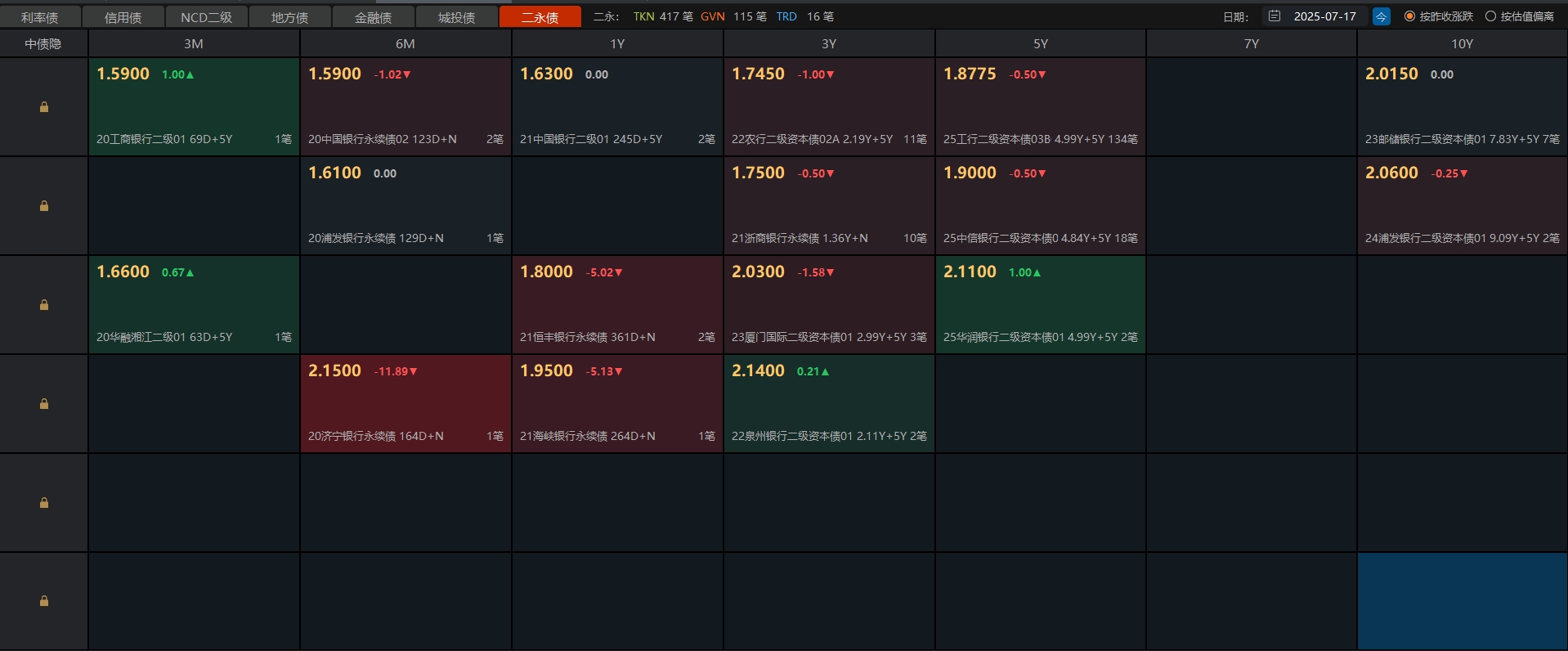Open the 20工商银行二级01 69D+5Y cell
This screenshot has height=651, width=1568.
(x=194, y=107)
